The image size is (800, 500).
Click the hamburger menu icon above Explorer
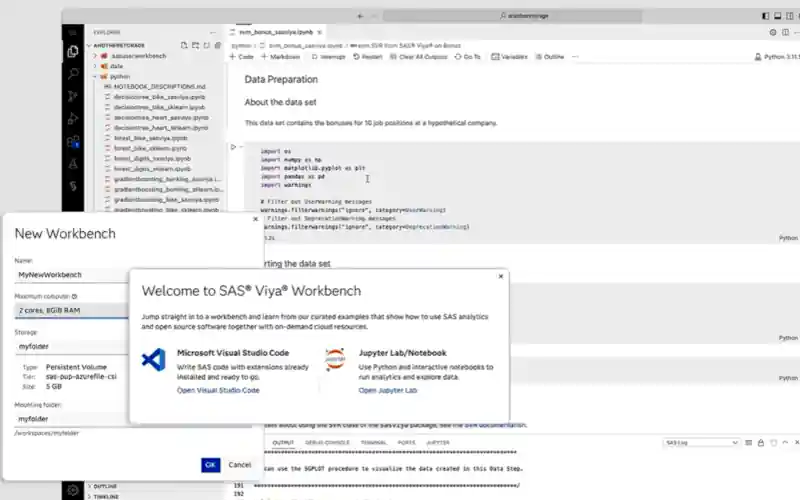(72, 32)
